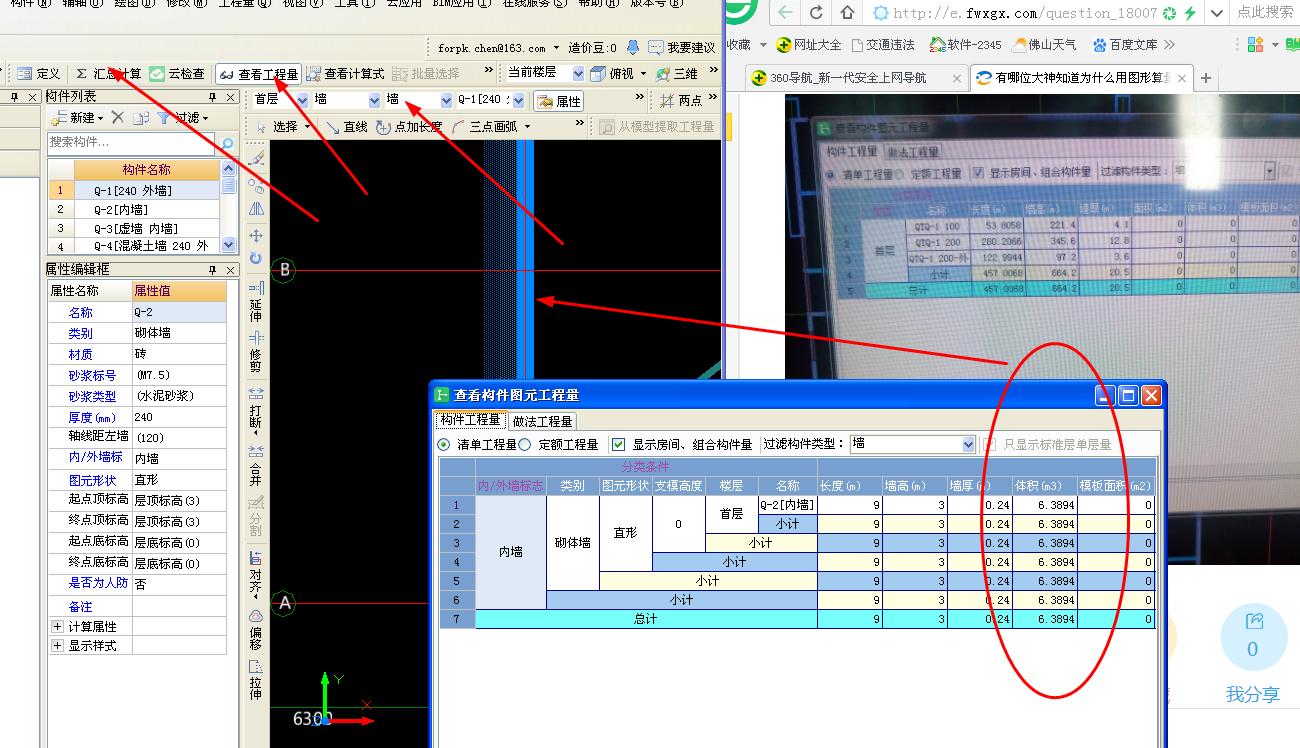1300x748 pixels.
Task: Click 新建 new component button
Action: click(x=77, y=118)
